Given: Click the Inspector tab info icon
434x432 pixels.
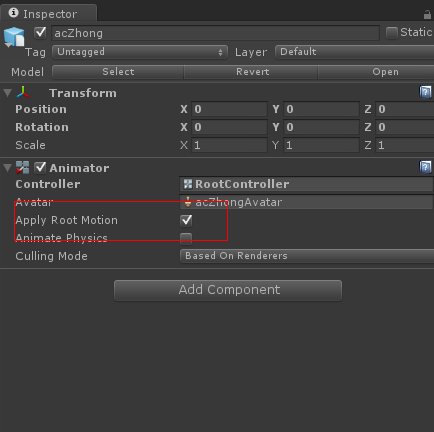Looking at the screenshot, I should tap(13, 13).
